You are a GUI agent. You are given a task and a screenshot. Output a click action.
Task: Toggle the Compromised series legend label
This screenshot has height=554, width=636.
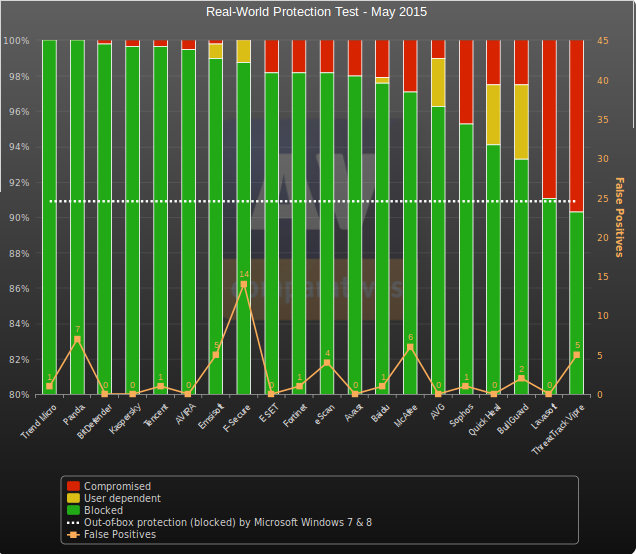coord(117,486)
